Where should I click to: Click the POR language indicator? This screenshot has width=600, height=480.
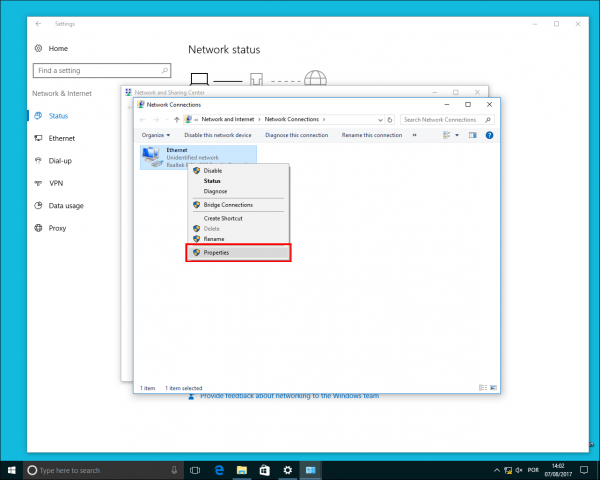pyautogui.click(x=533, y=470)
